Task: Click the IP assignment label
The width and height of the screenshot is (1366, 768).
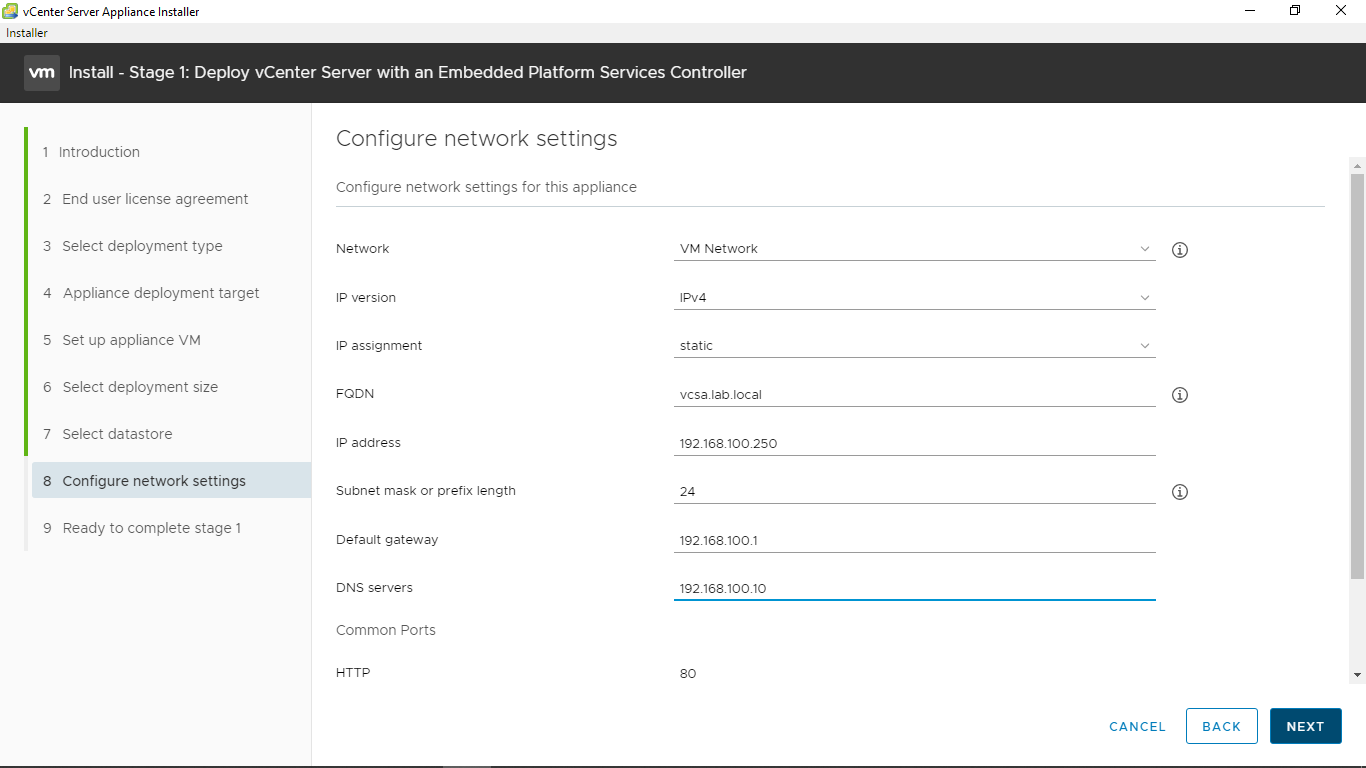Action: (379, 346)
